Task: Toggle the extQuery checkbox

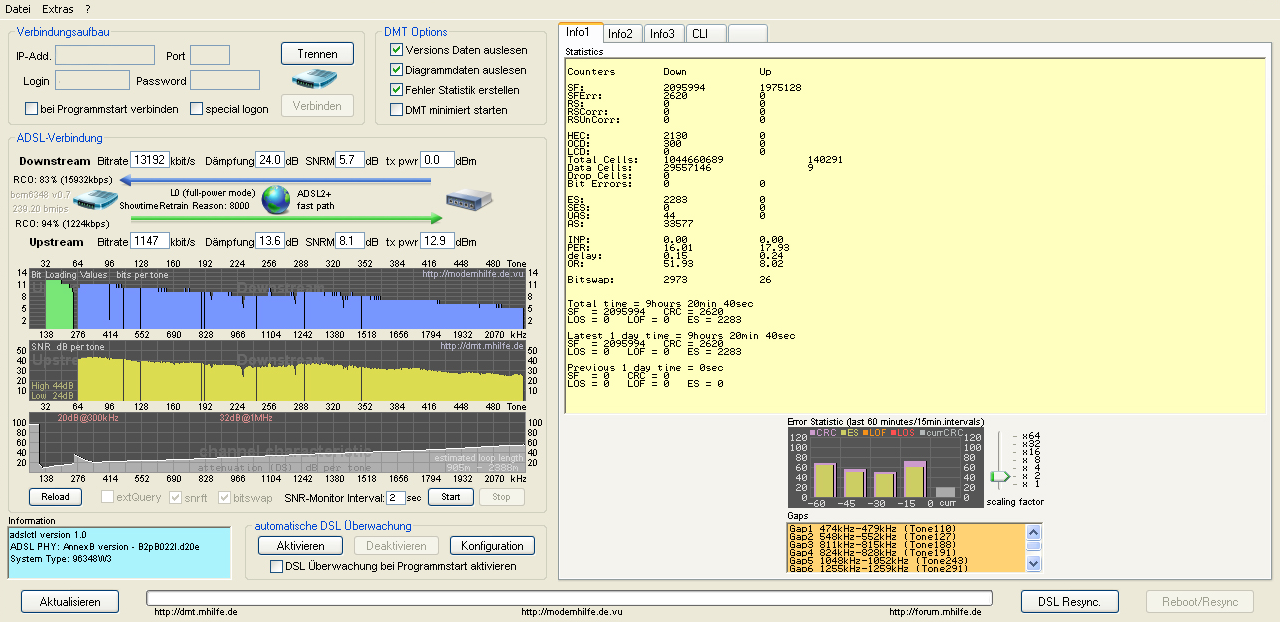Action: click(x=107, y=497)
